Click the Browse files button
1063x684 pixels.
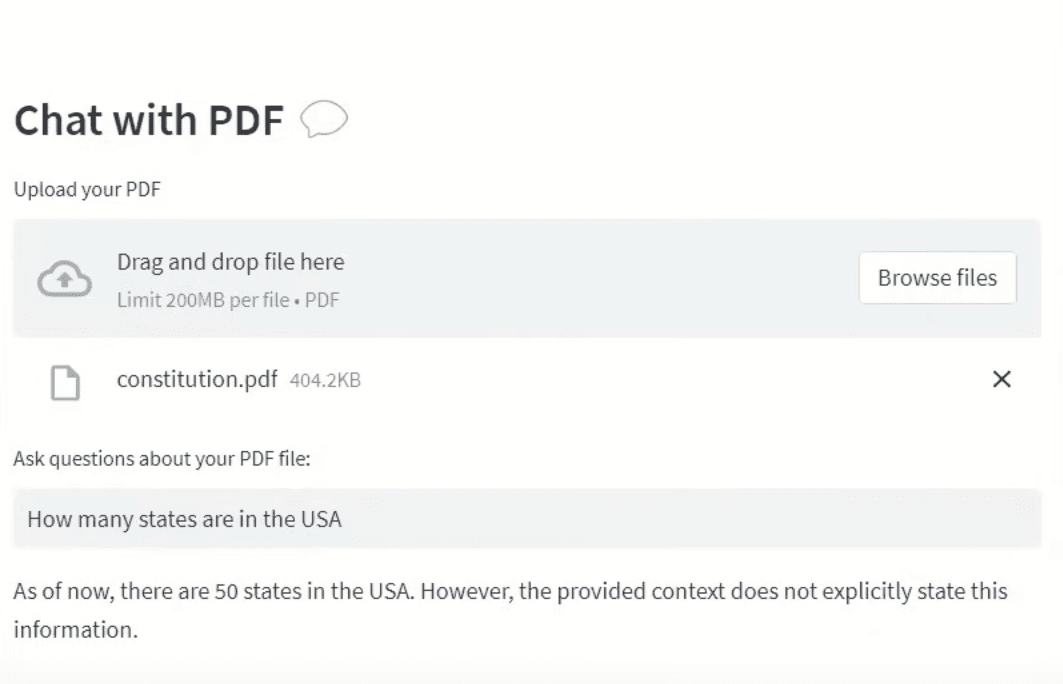click(937, 278)
